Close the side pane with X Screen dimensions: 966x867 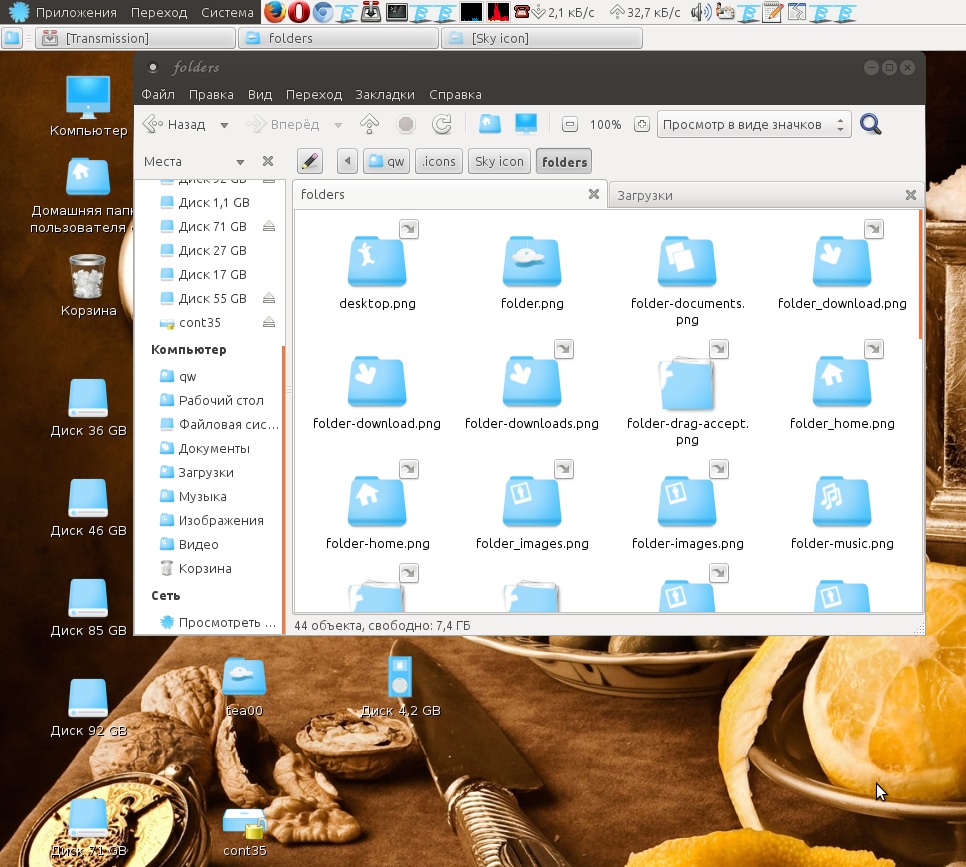[268, 161]
